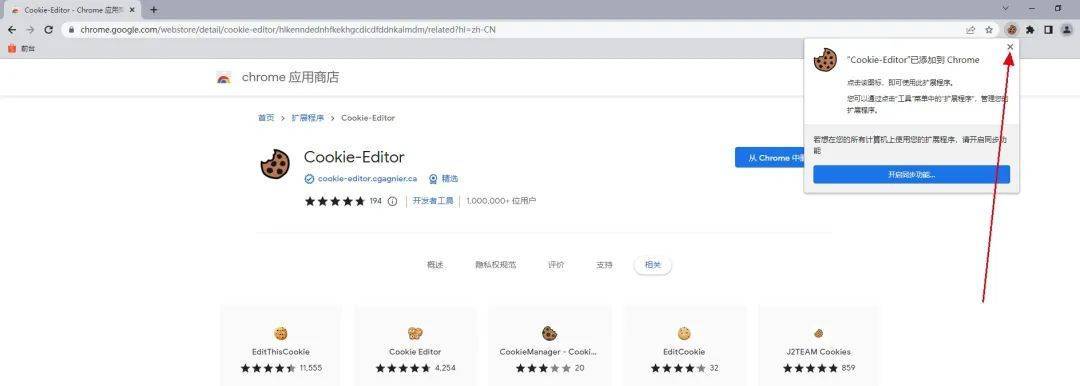Open cookie-editor.cgagnier.ca developer link
This screenshot has width=1080, height=386.
point(367,179)
